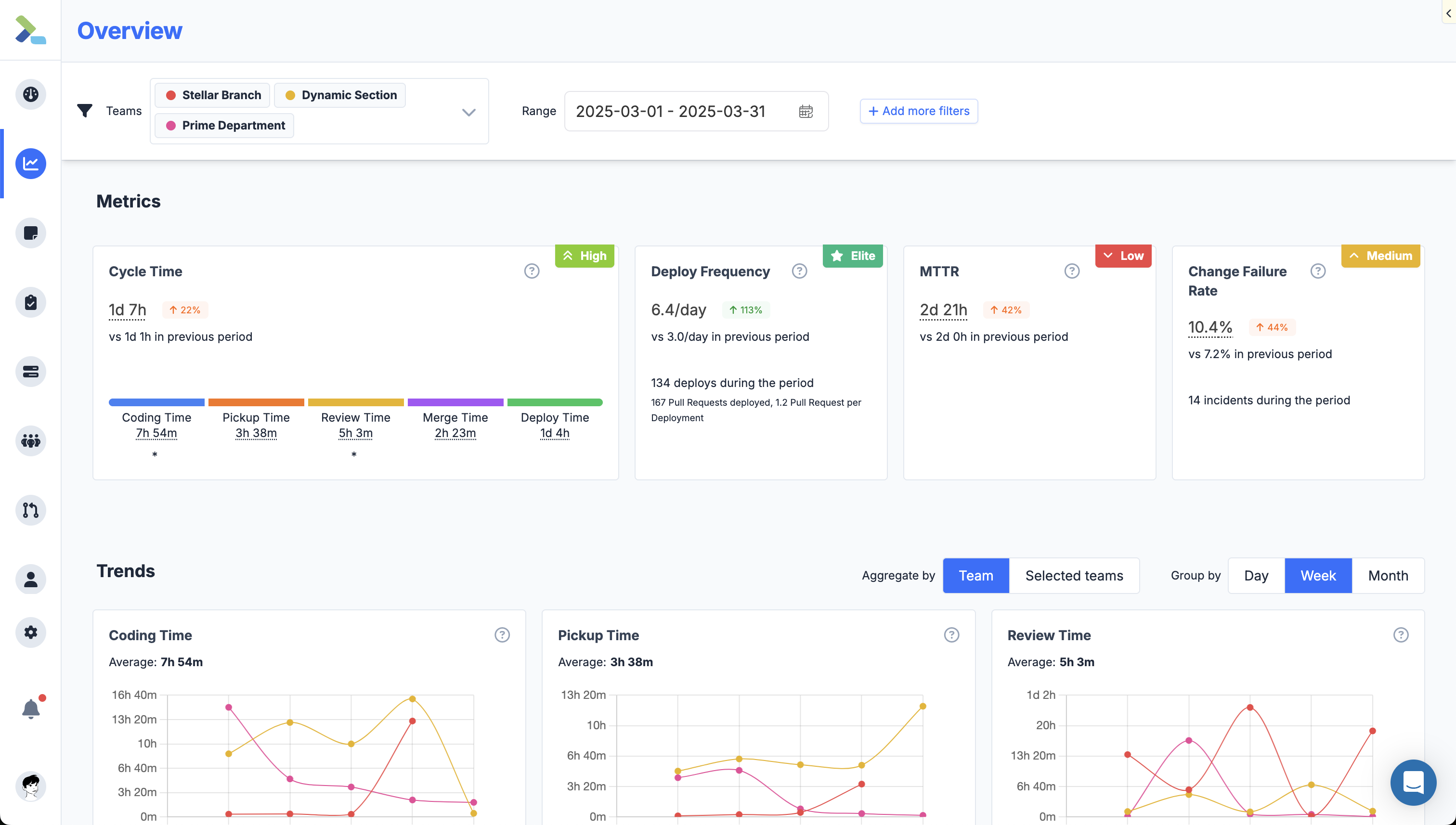This screenshot has height=825, width=1456.
Task: Click Add more filters button
Action: [918, 111]
